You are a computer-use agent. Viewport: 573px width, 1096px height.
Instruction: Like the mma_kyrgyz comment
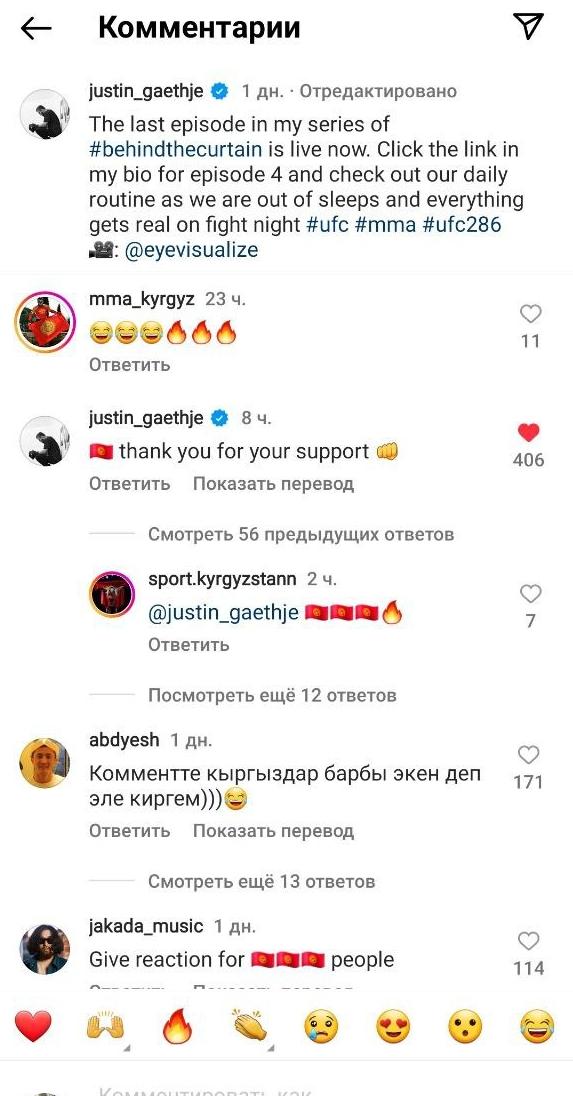pyautogui.click(x=531, y=315)
